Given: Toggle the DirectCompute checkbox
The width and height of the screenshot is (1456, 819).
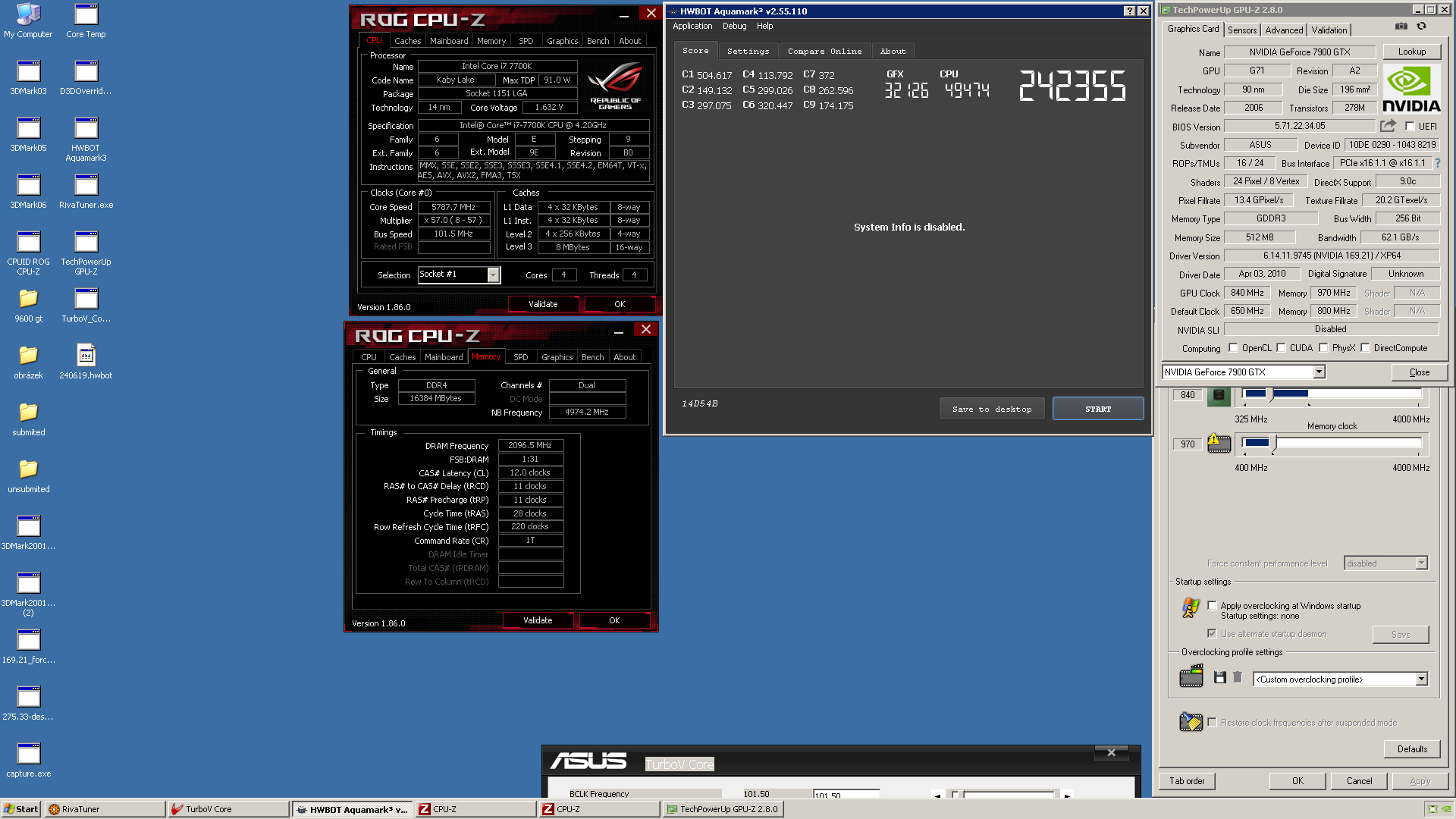Looking at the screenshot, I should click(1365, 348).
